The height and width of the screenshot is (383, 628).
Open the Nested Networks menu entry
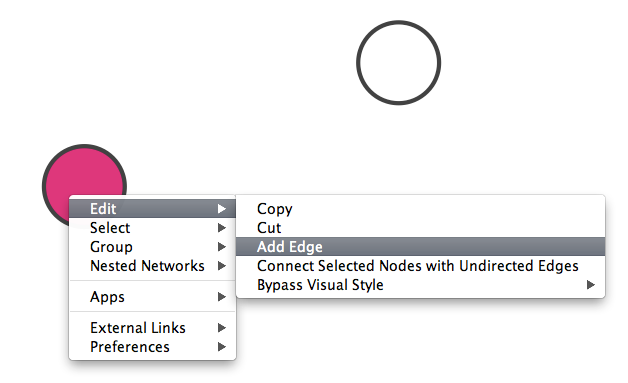click(152, 266)
